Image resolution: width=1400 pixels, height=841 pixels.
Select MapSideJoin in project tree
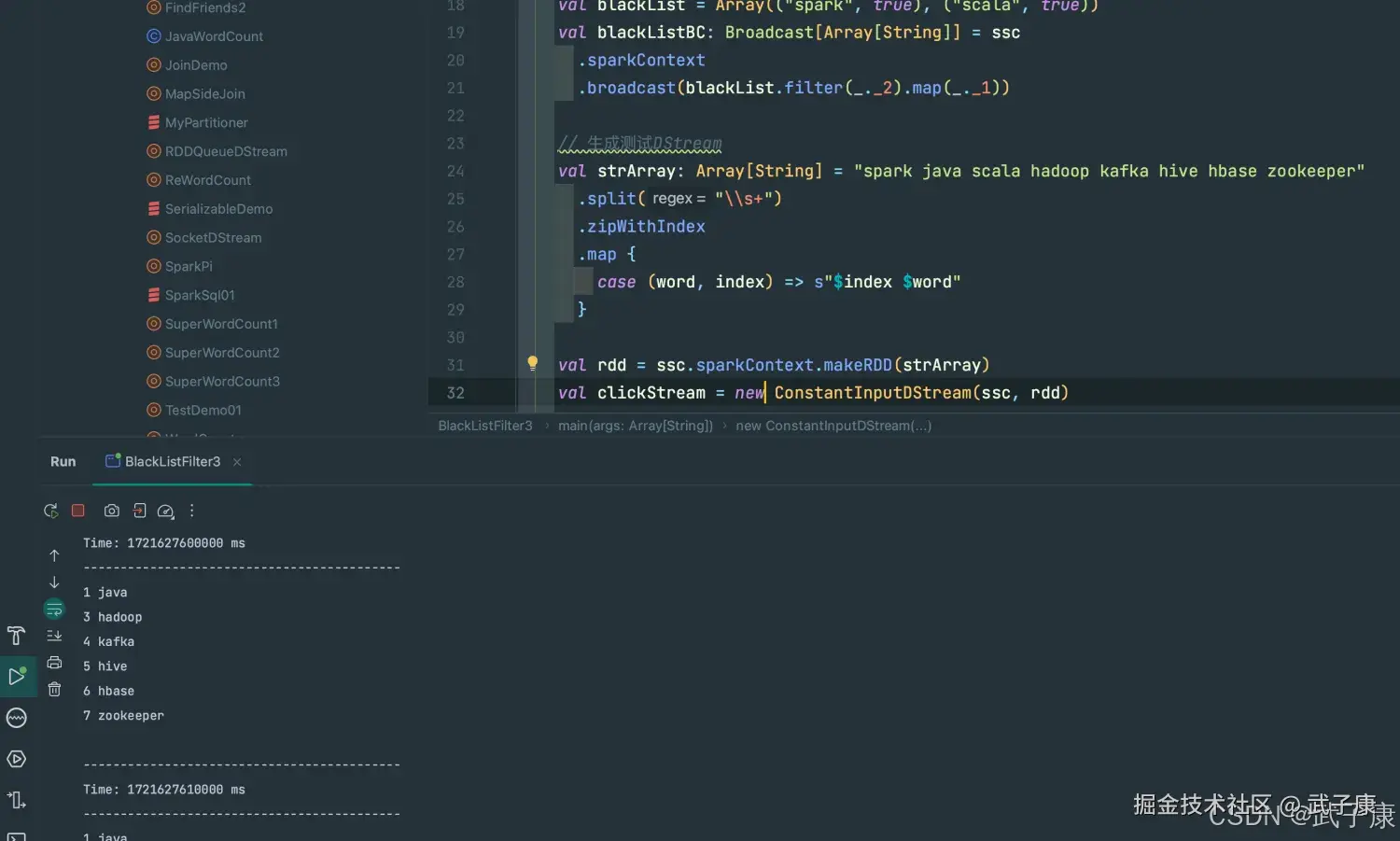205,94
